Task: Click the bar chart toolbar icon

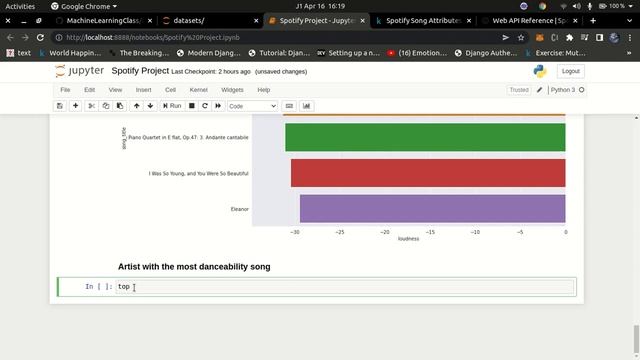Action: [x=306, y=106]
